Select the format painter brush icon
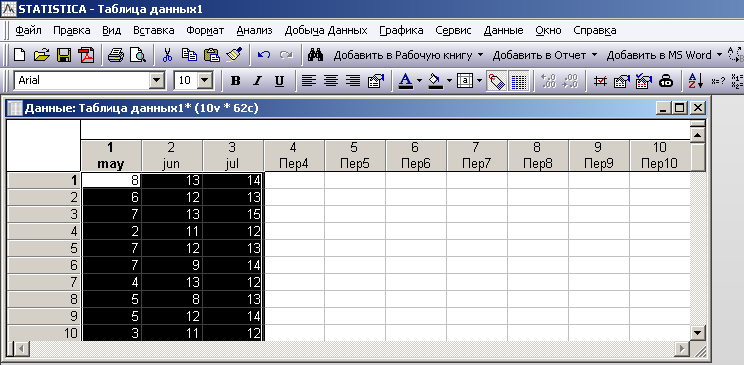 pyautogui.click(x=234, y=55)
